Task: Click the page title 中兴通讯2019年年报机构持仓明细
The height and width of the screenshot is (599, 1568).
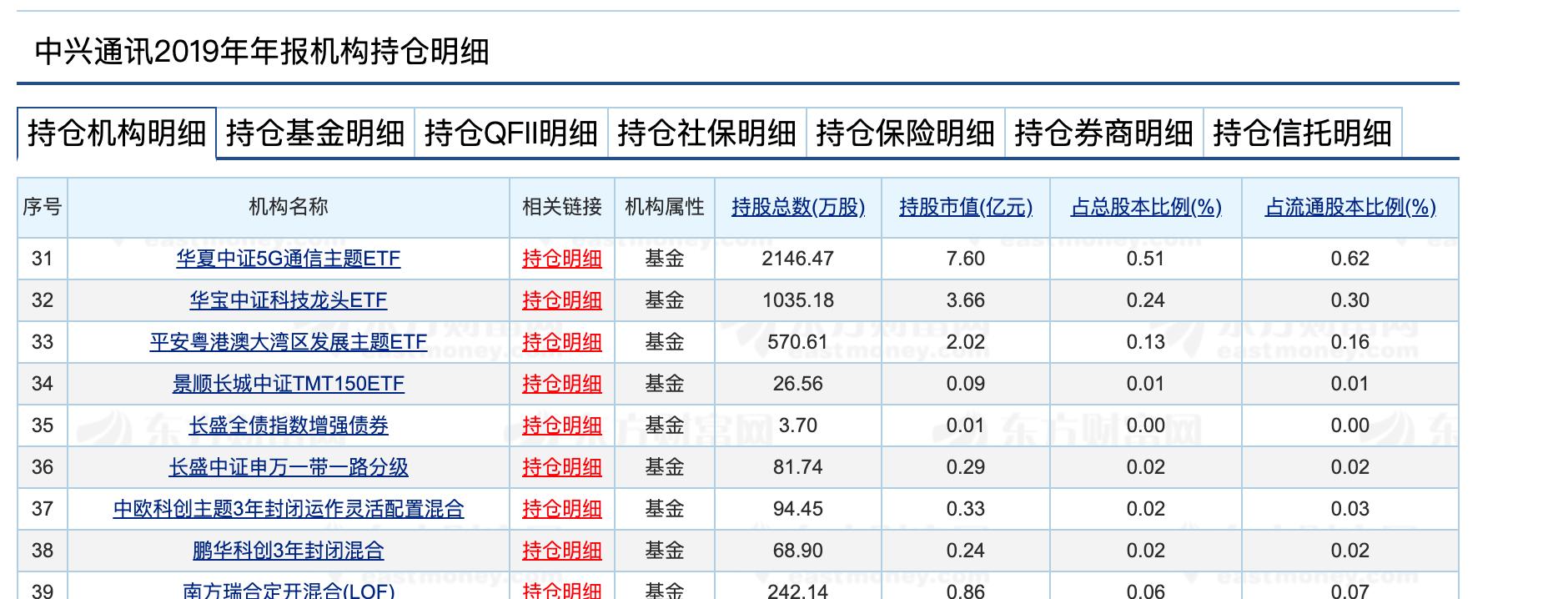Action: point(262,52)
